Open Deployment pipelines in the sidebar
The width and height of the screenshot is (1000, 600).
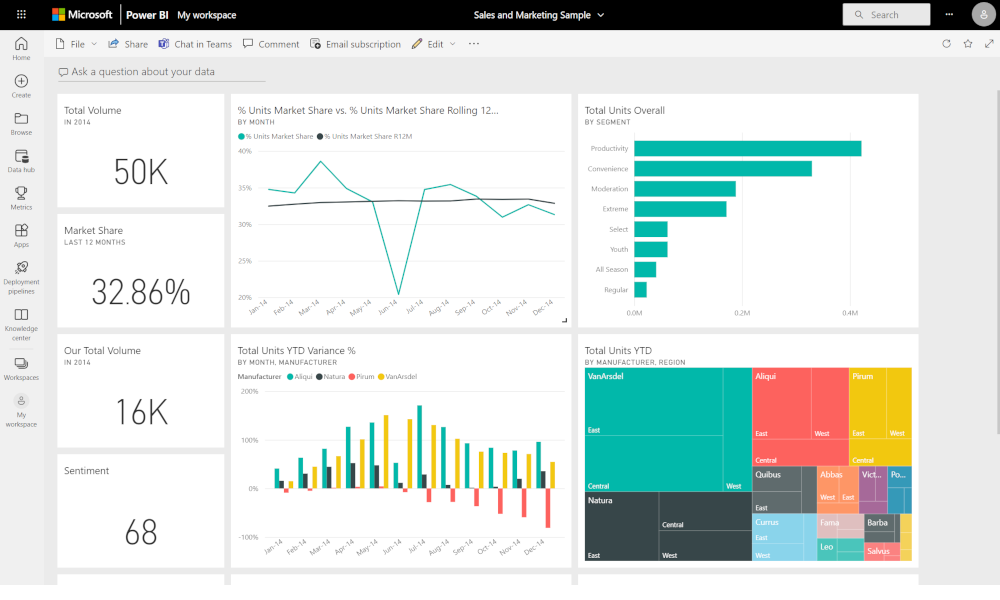click(x=21, y=277)
